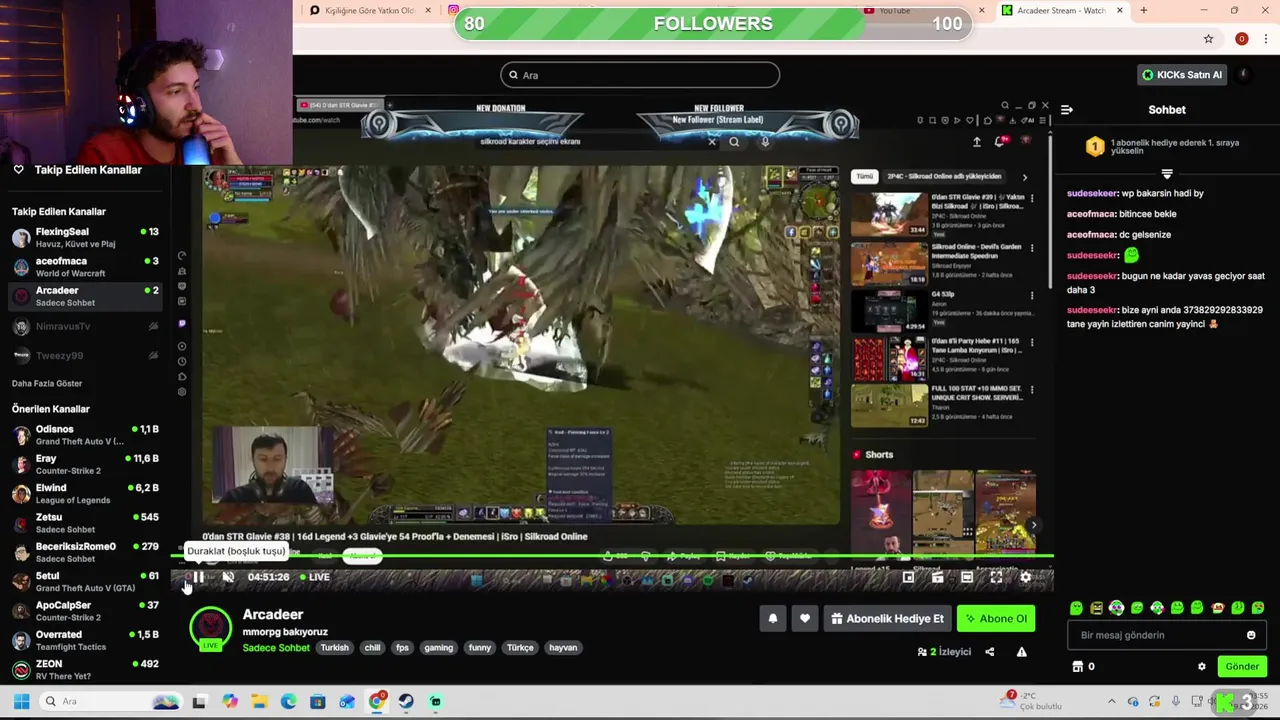
Task: Open the Arcadeer channel avatar
Action: pyautogui.click(x=210, y=628)
